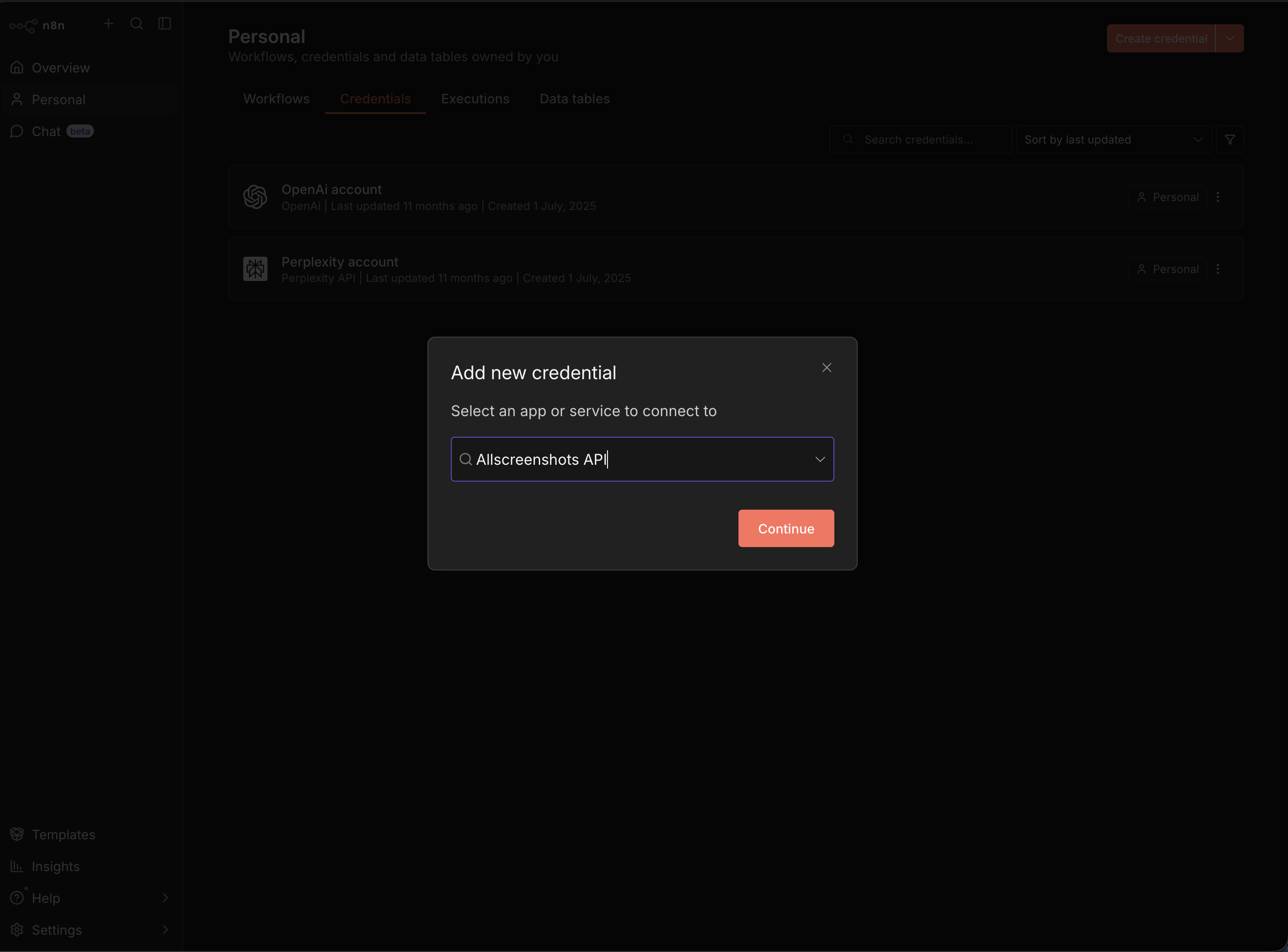Click the beta badge next to Chat
This screenshot has width=1288, height=952.
(80, 131)
